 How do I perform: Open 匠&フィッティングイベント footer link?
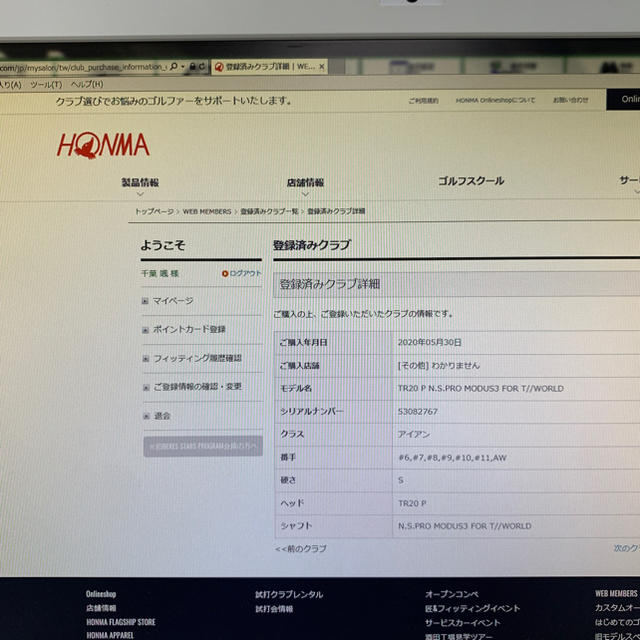pyautogui.click(x=472, y=609)
